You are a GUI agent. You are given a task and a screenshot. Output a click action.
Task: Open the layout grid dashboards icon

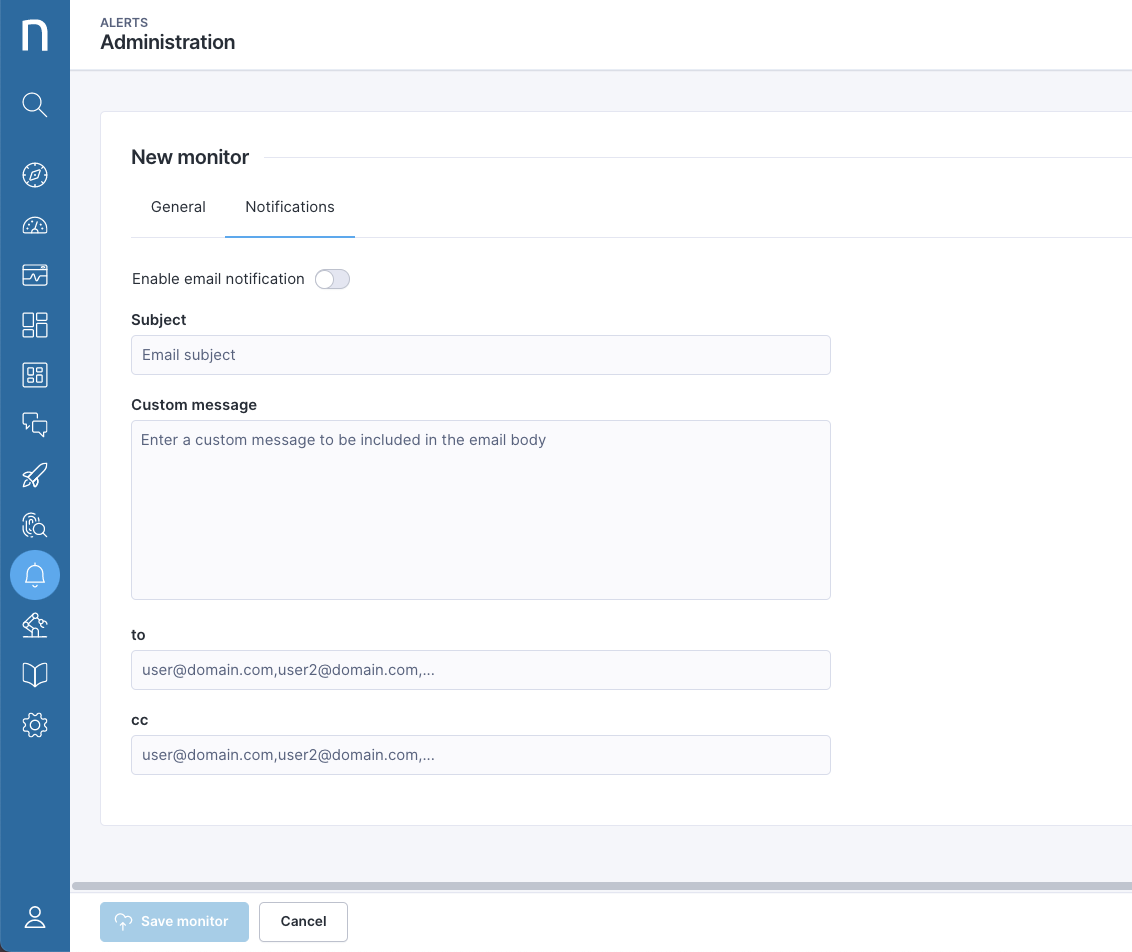pos(35,325)
